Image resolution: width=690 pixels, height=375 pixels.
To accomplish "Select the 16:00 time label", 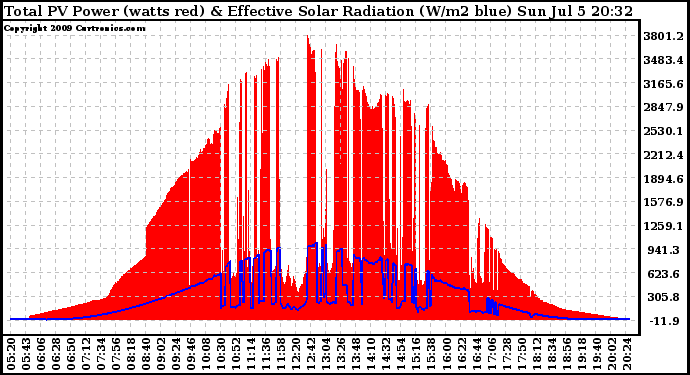I will click(446, 354).
